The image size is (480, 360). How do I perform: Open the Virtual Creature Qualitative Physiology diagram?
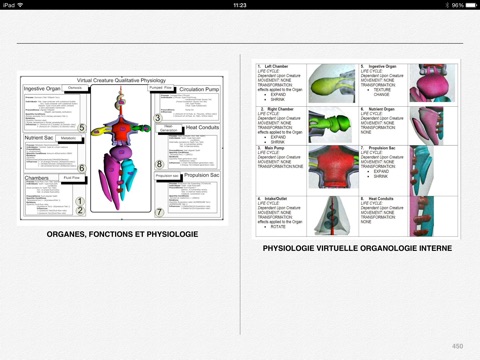(122, 148)
